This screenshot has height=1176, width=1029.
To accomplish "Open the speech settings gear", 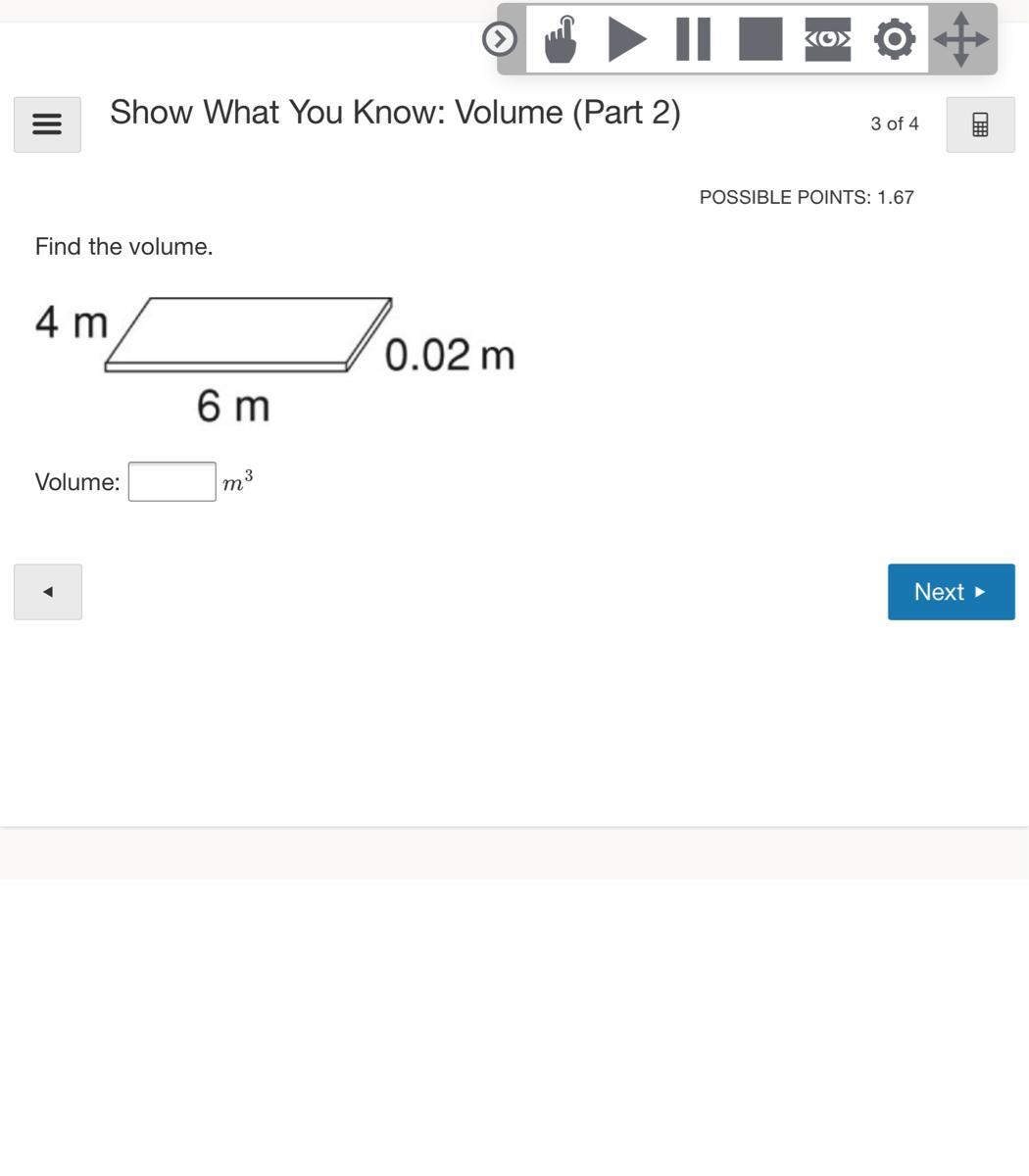I will point(894,39).
